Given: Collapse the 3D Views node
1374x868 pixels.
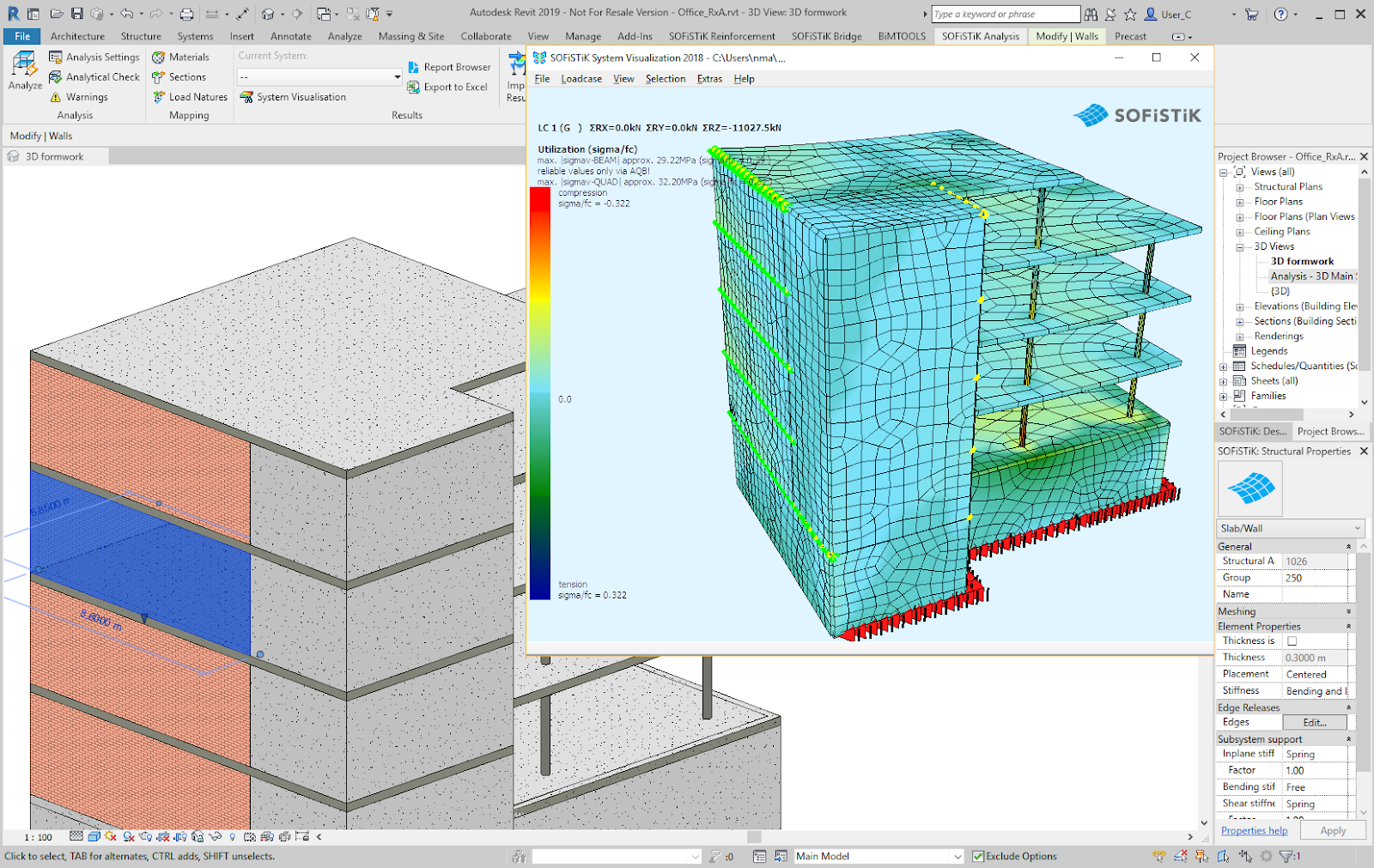Looking at the screenshot, I should 1240,247.
